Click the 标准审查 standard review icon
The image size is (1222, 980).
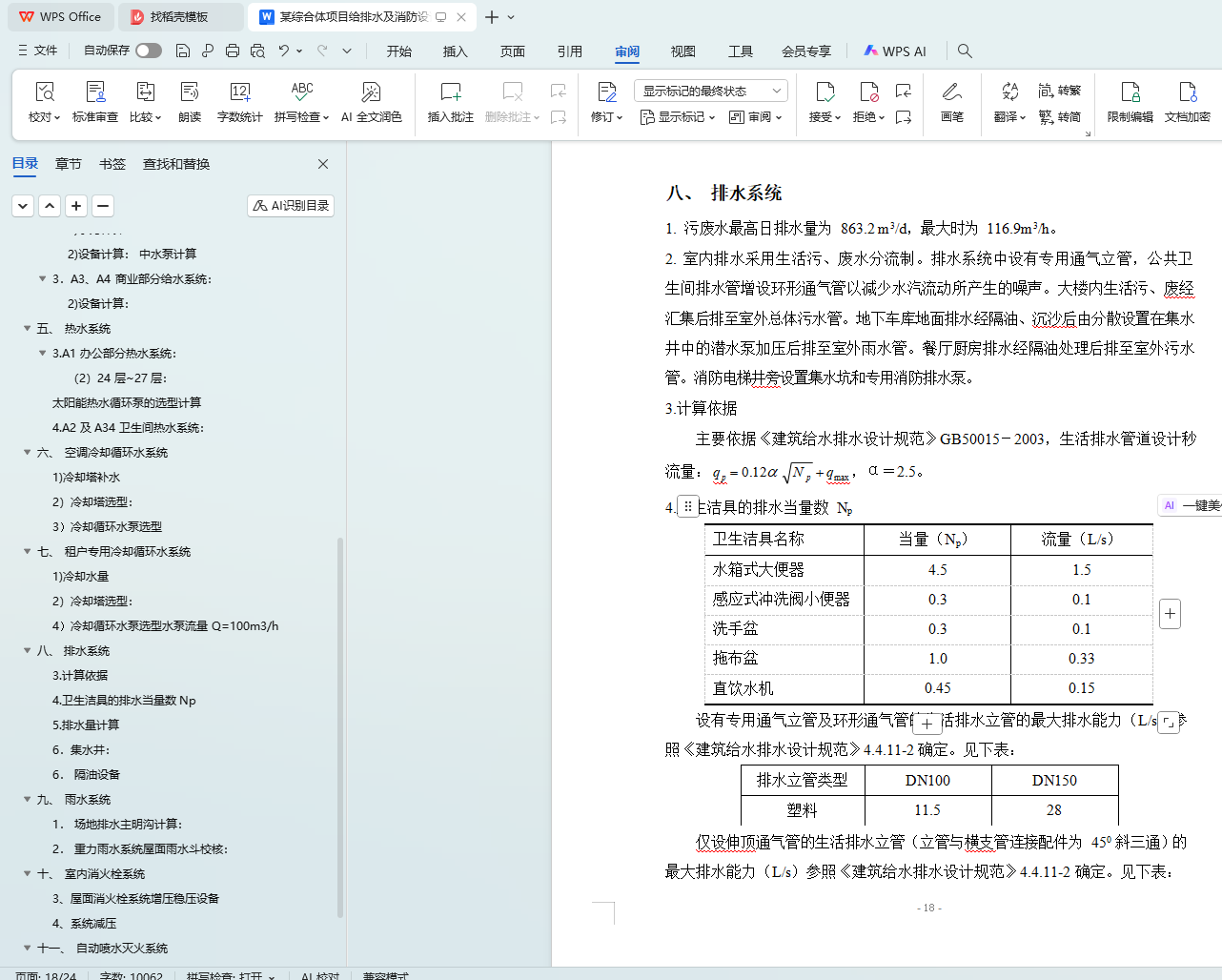(95, 92)
